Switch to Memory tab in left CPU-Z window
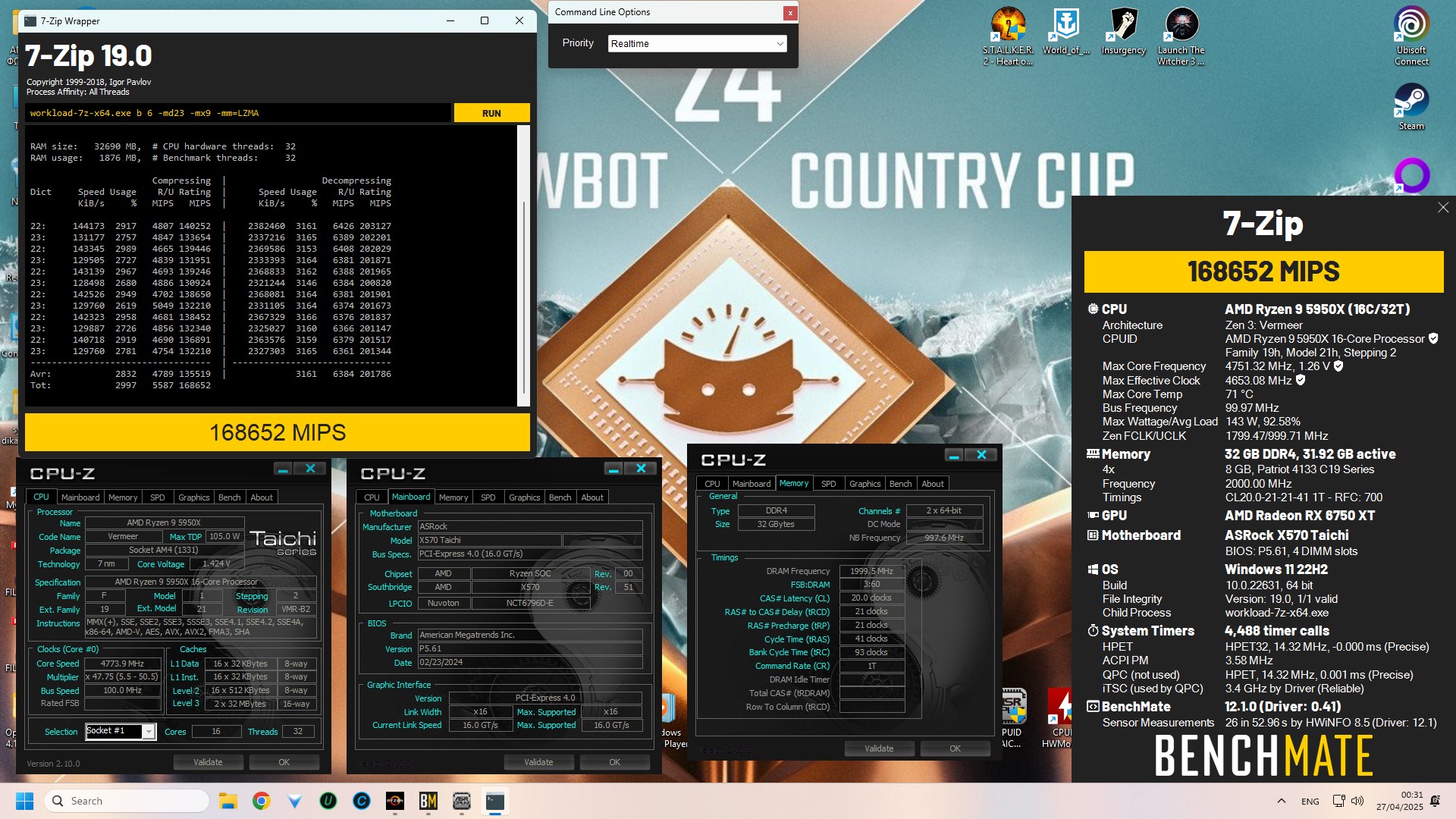The height and width of the screenshot is (819, 1456). (x=123, y=497)
